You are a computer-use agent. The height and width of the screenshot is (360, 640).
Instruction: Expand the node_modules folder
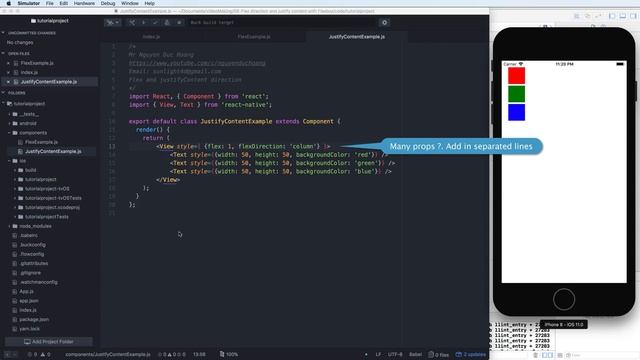pos(9,226)
